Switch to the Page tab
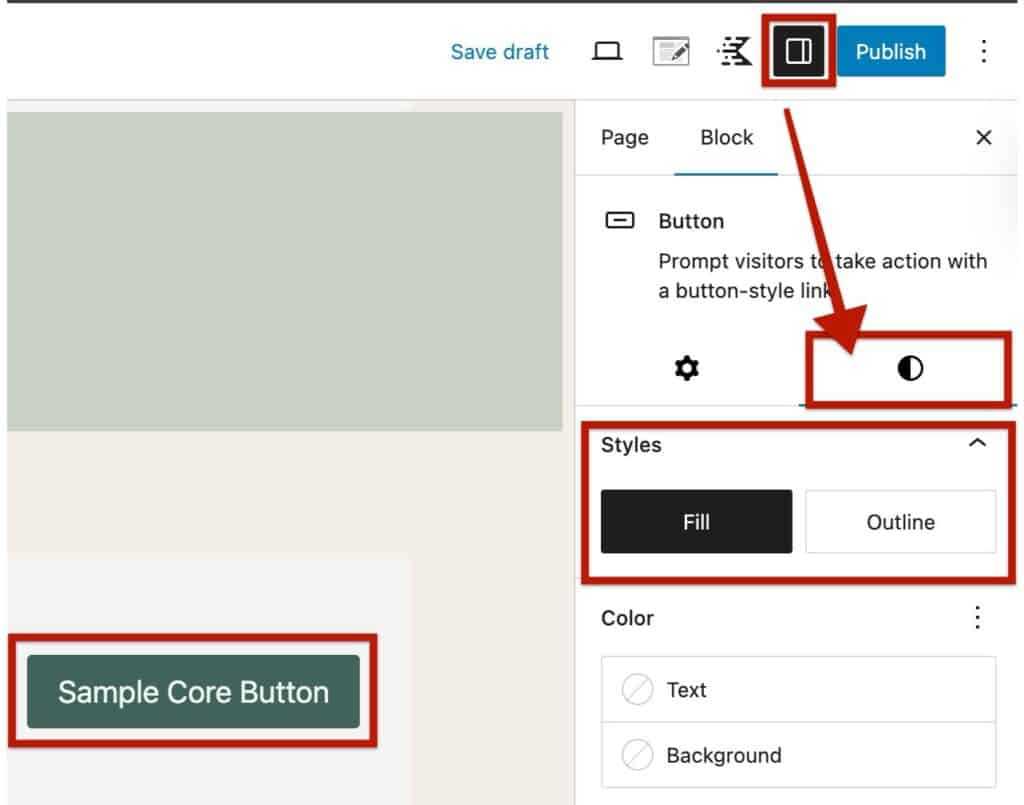Viewport: 1024px width, 805px height. (625, 138)
